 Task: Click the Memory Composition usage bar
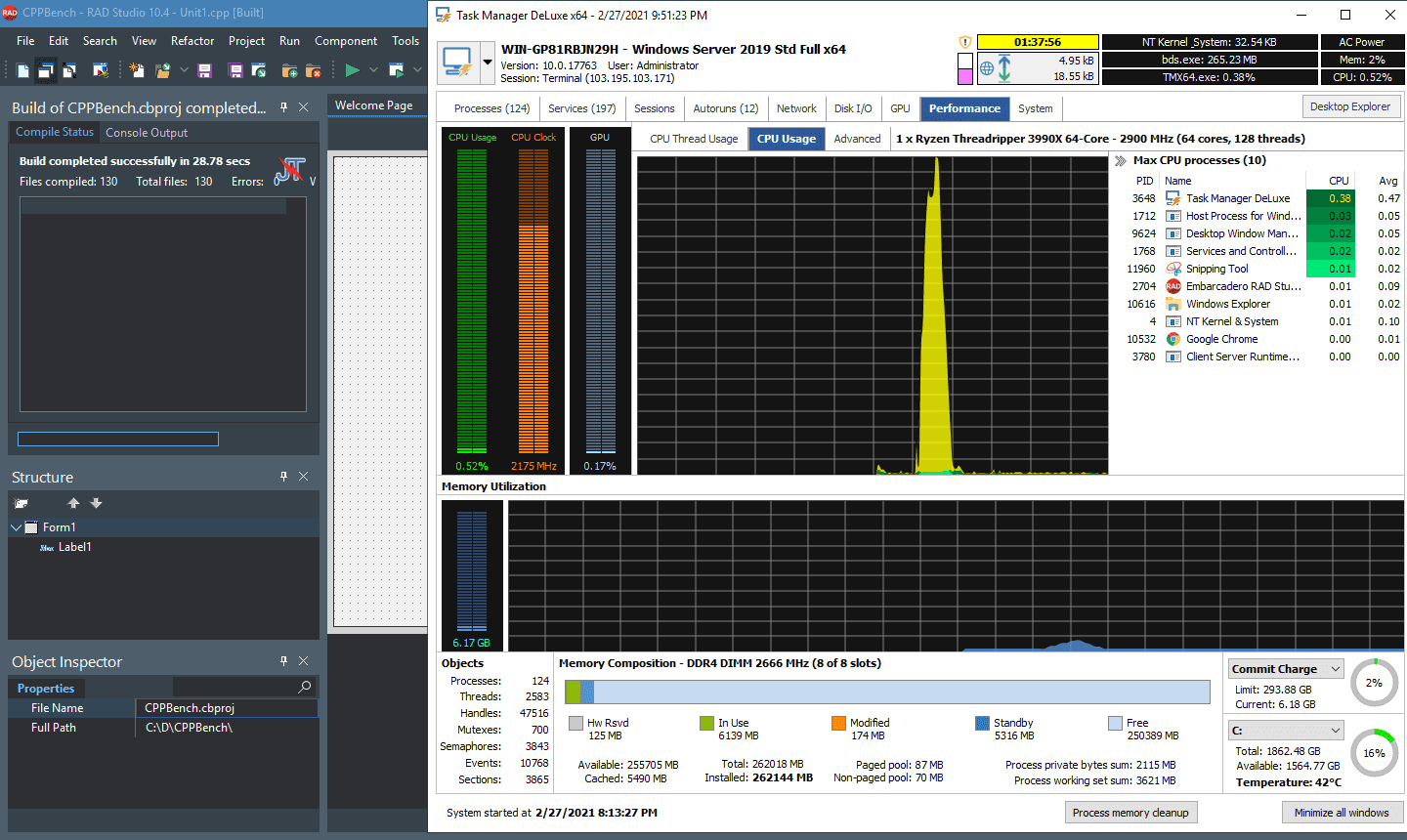(887, 693)
